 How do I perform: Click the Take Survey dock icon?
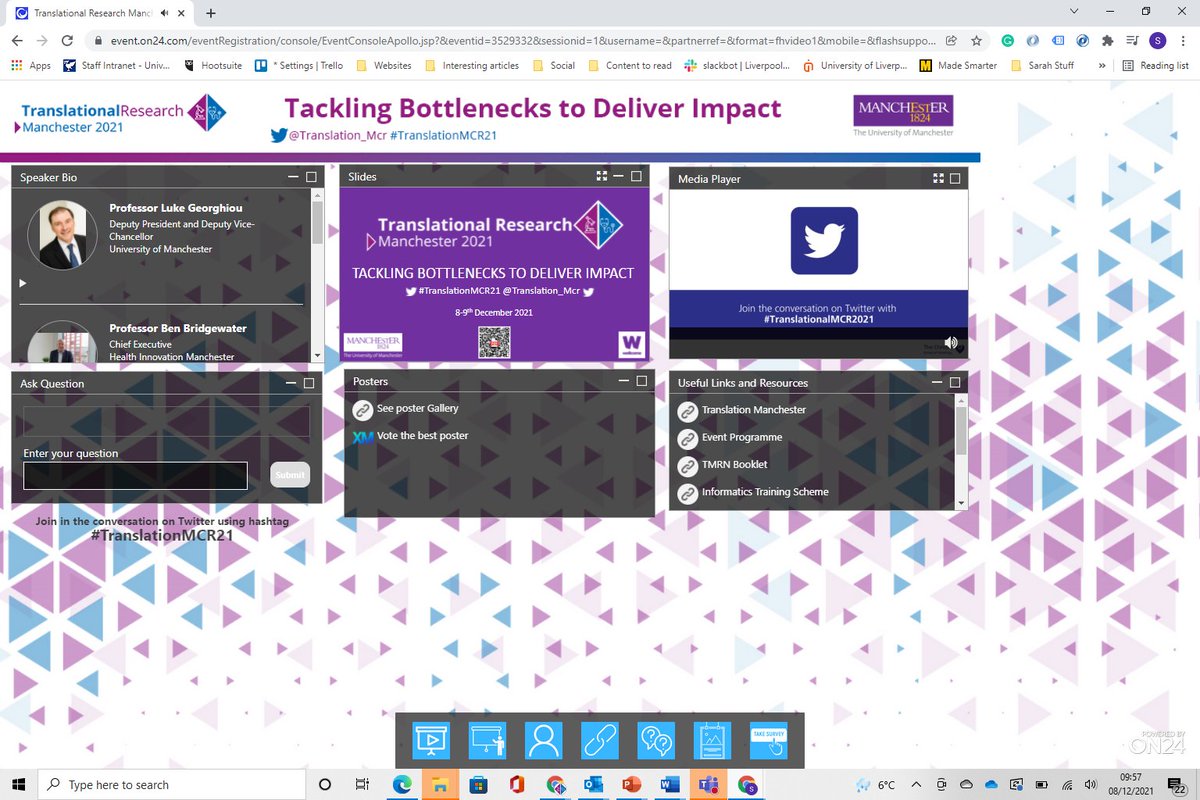point(769,741)
